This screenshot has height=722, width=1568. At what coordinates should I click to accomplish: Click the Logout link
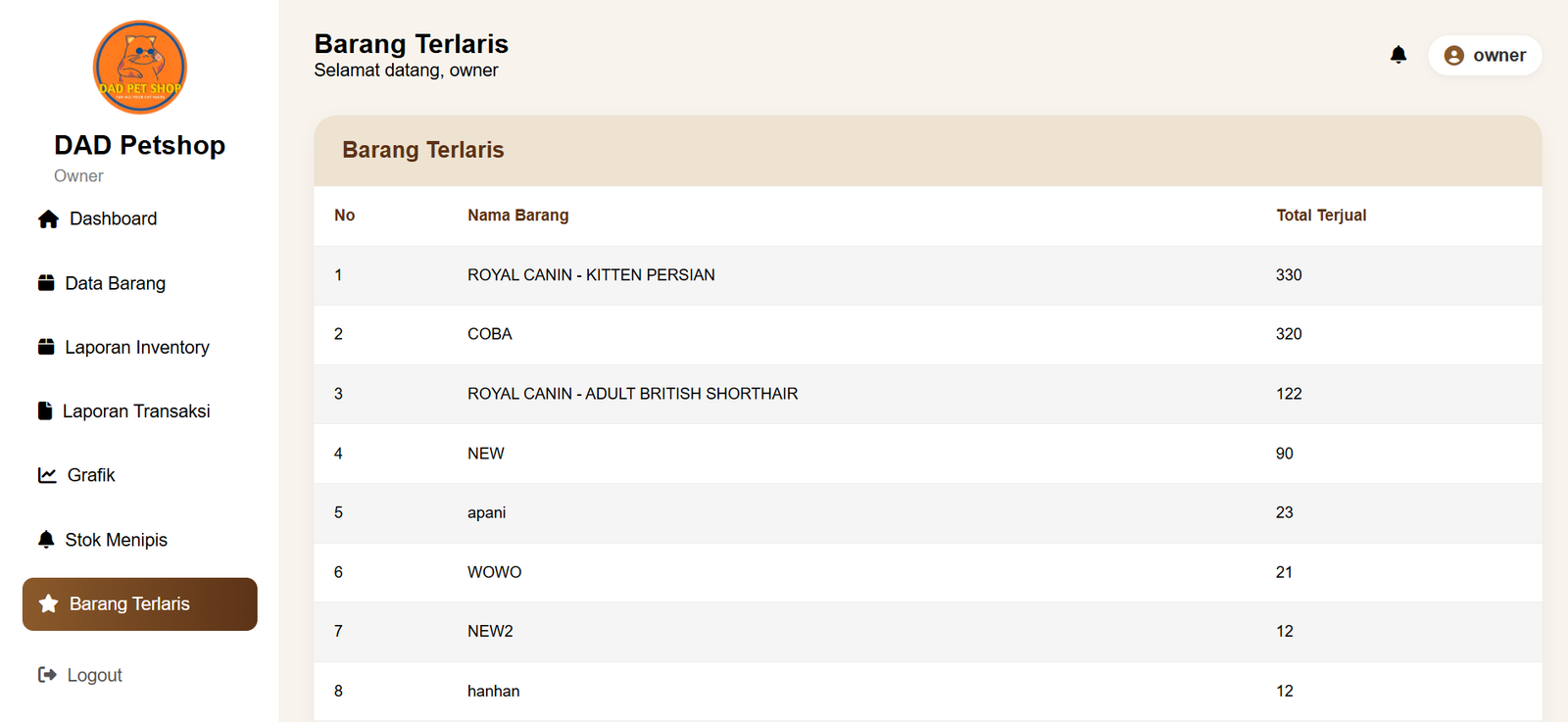140,675
